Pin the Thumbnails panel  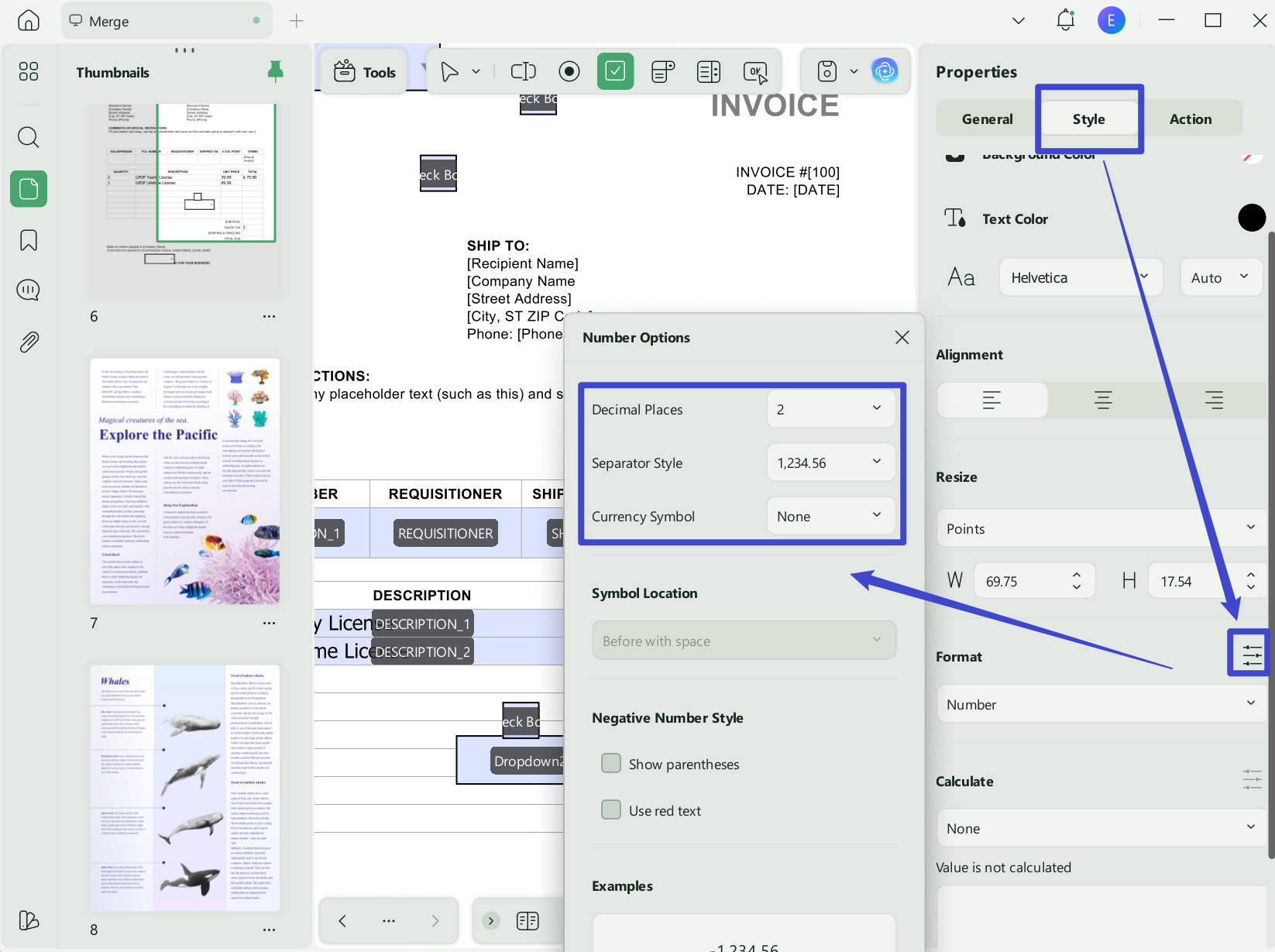coord(275,72)
